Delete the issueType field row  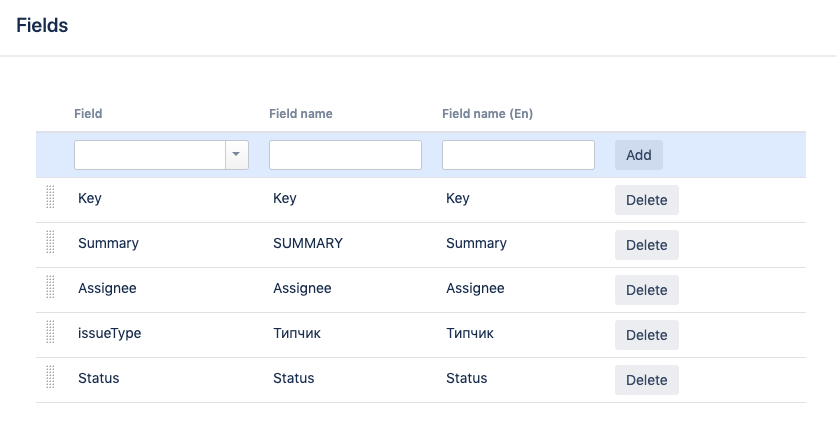click(646, 335)
